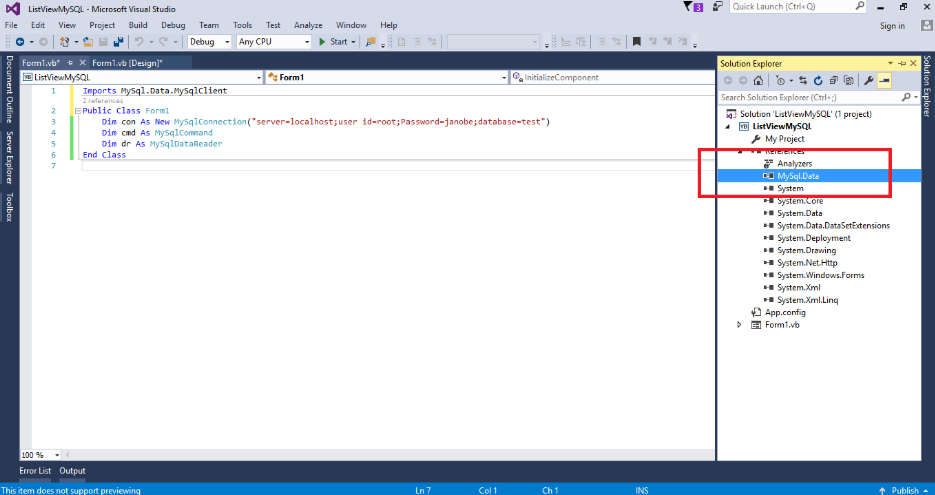Click the Start debugging button

tap(333, 42)
